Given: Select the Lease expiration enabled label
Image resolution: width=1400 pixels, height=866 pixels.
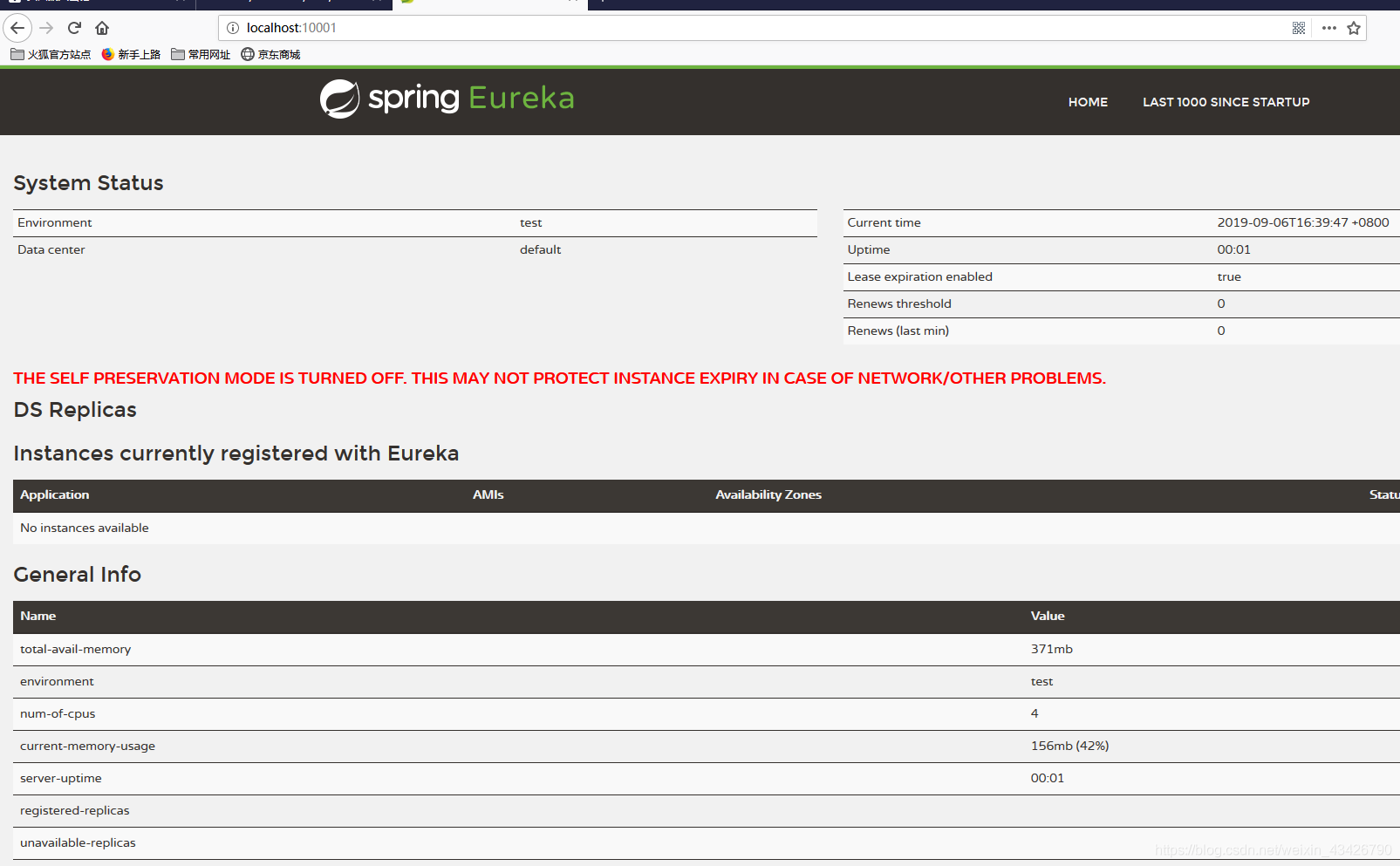Looking at the screenshot, I should click(919, 276).
